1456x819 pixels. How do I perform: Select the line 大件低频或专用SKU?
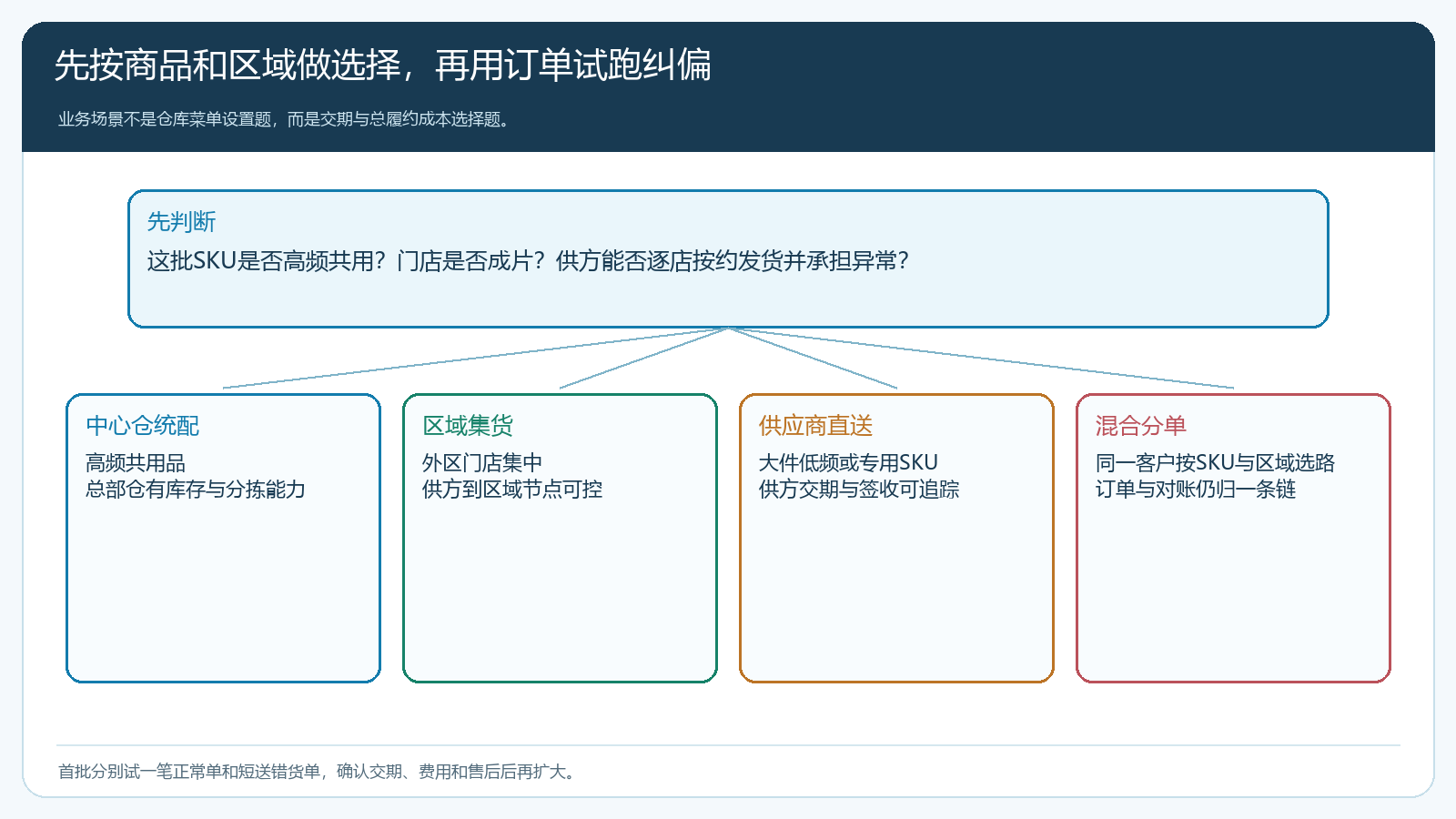[x=848, y=463]
